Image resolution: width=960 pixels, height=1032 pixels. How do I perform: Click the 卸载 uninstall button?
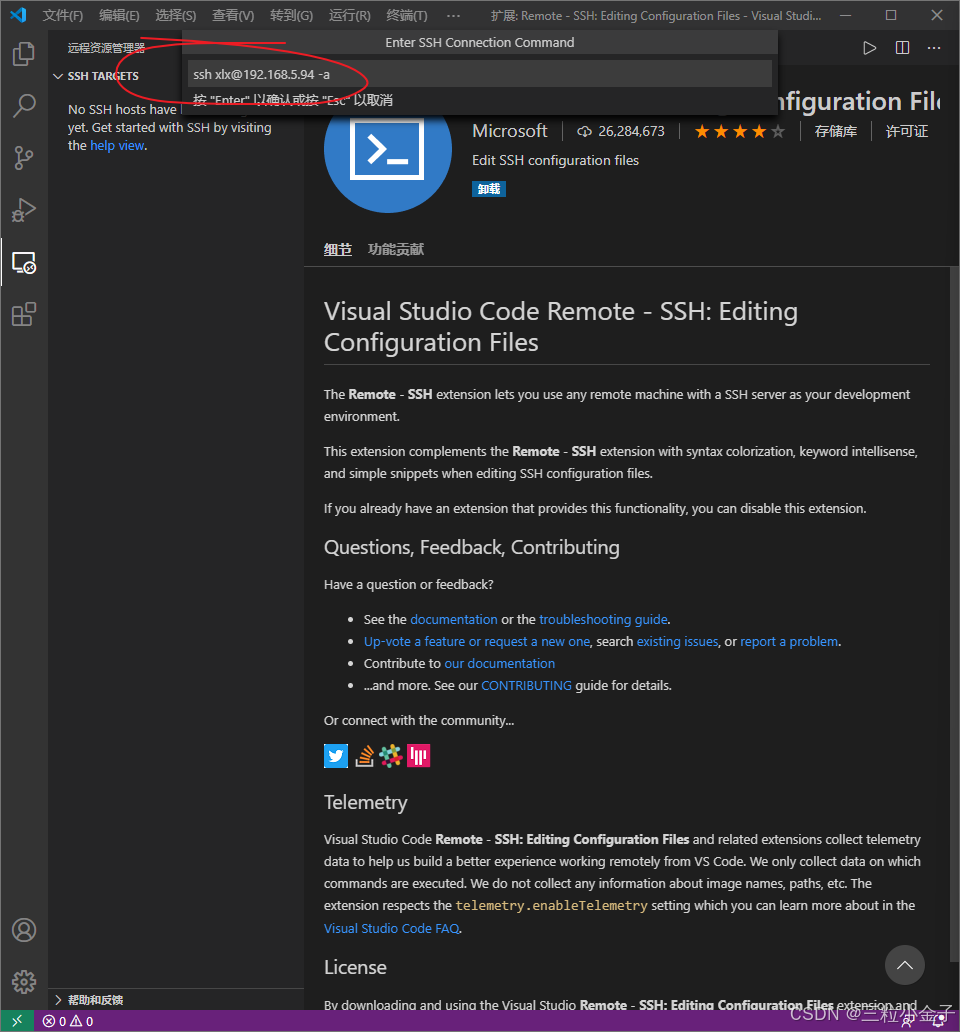pyautogui.click(x=489, y=189)
